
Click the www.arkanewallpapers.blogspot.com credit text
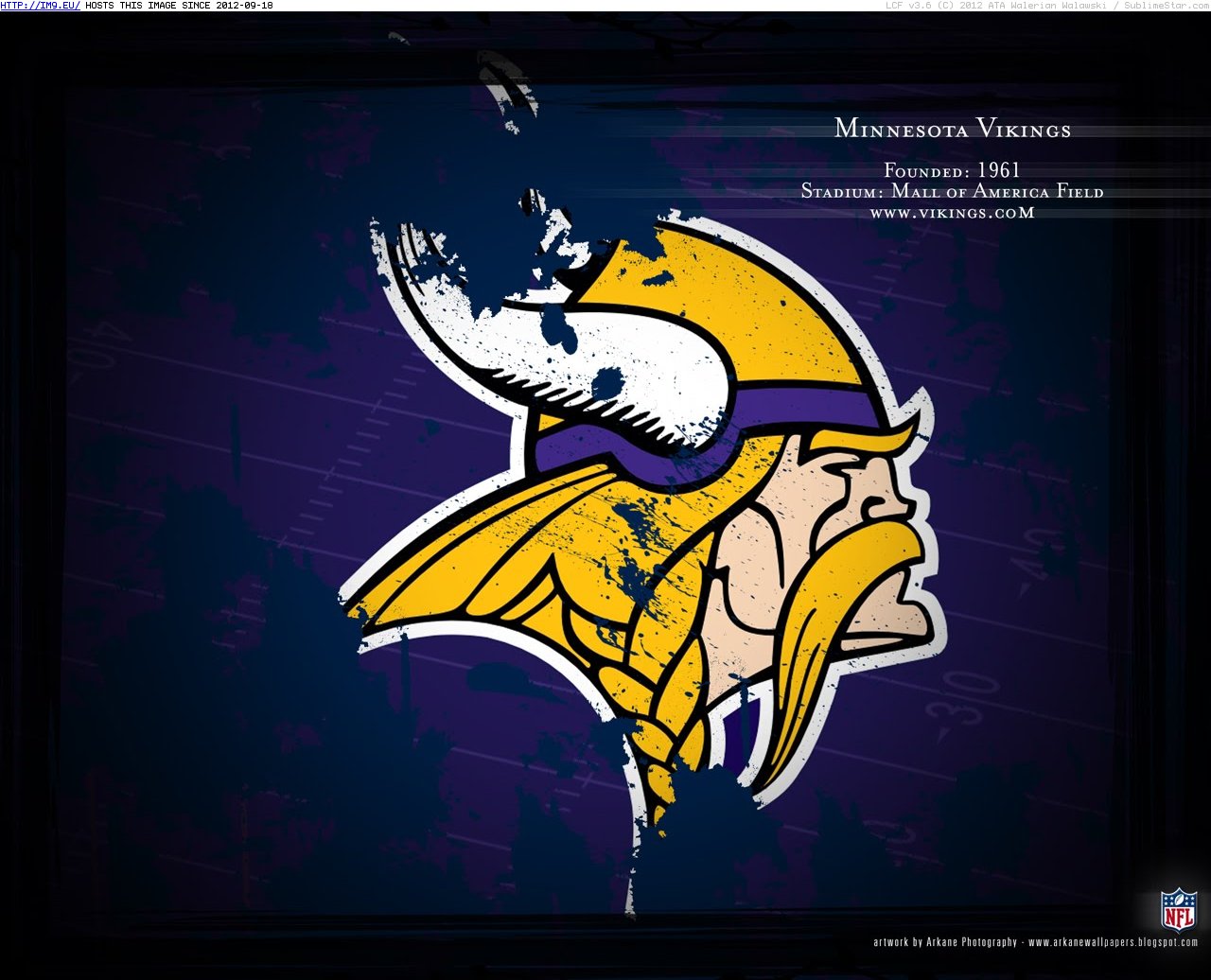1114,942
